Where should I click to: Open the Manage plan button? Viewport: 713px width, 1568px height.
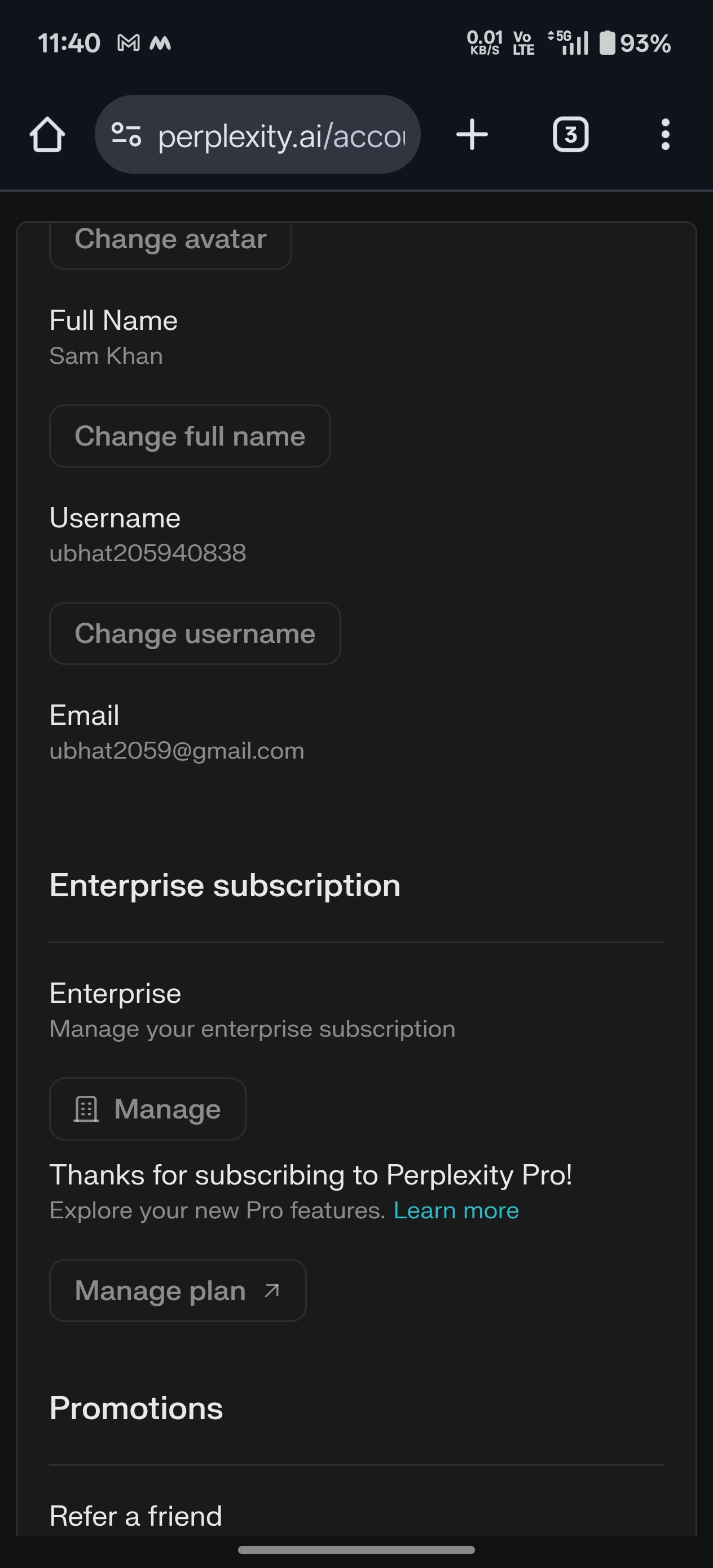pyautogui.click(x=177, y=1290)
